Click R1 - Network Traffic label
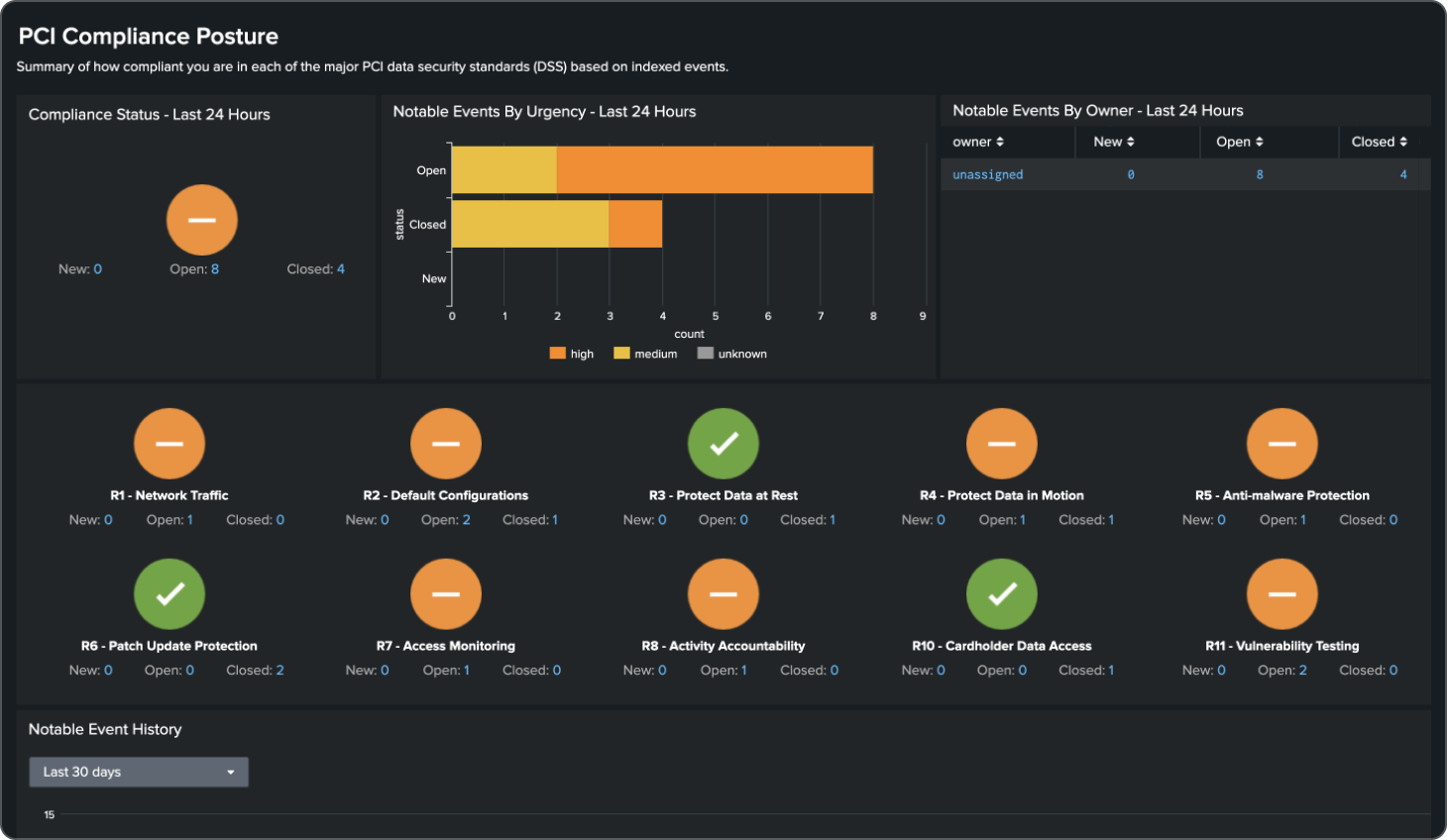 coord(169,495)
